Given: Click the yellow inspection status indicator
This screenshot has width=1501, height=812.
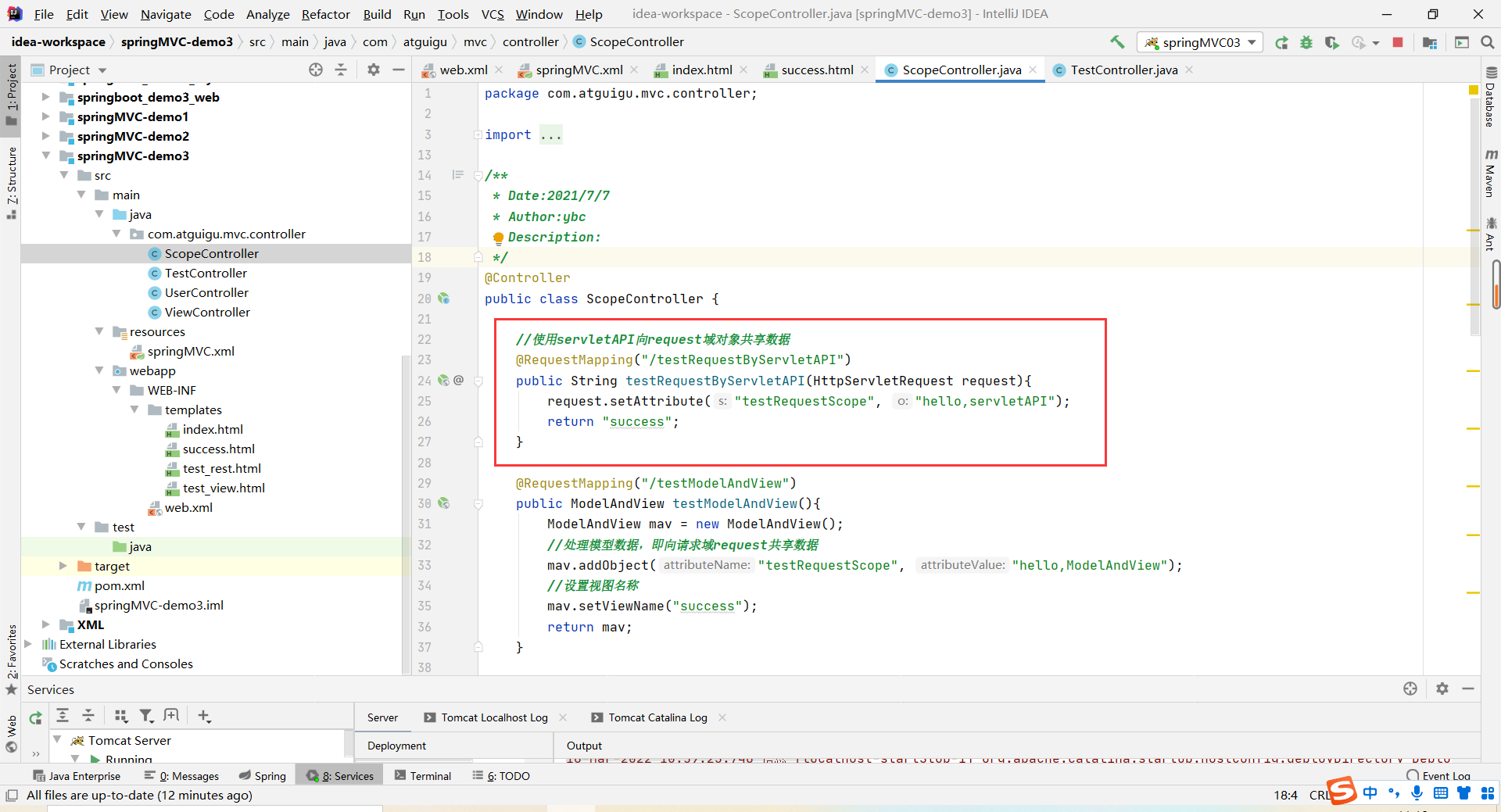Looking at the screenshot, I should coord(1474,91).
